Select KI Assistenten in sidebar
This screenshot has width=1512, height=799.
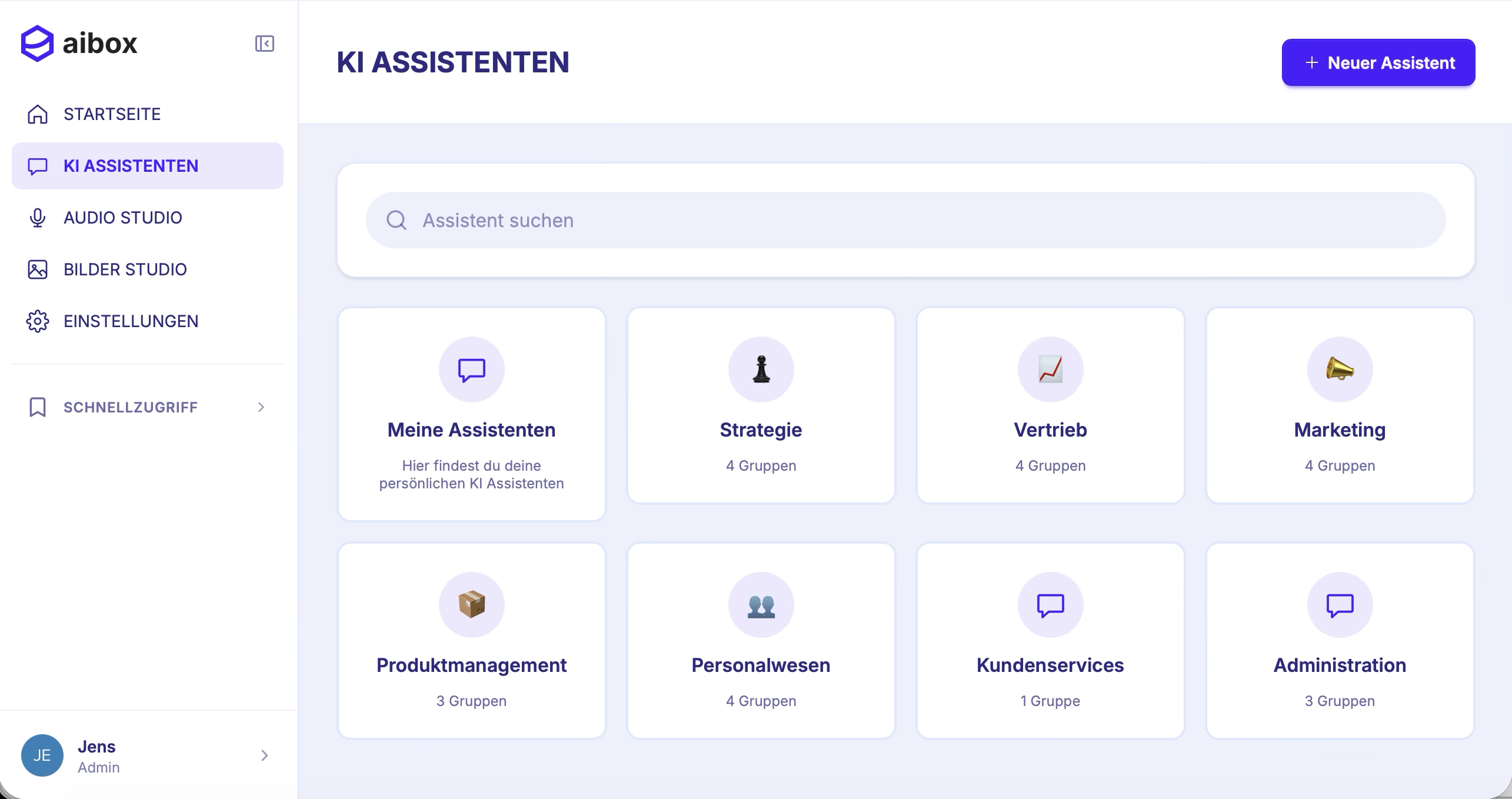tap(148, 166)
